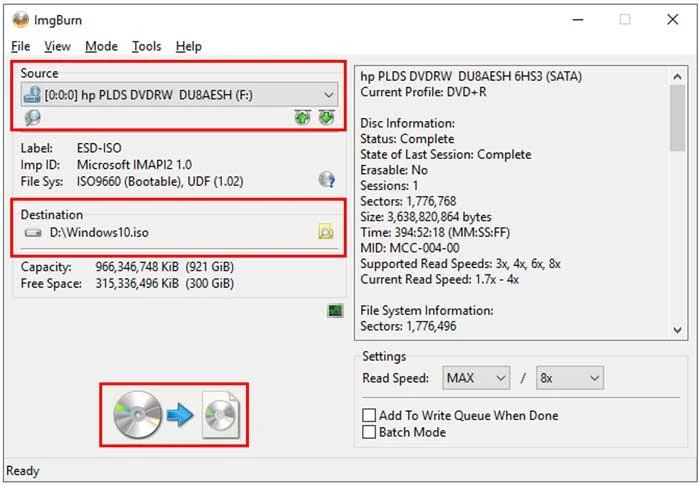
Task: Open the green graph data display icon
Action: (x=335, y=311)
